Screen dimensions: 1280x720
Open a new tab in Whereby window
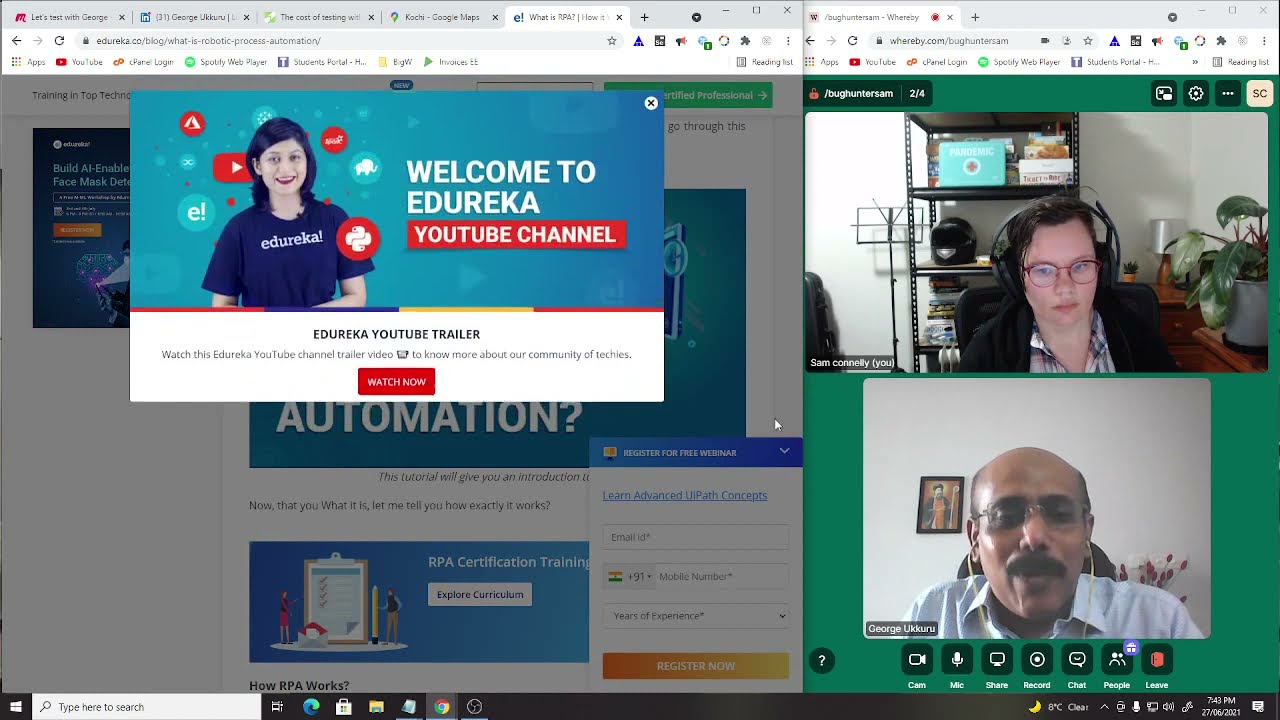975,17
